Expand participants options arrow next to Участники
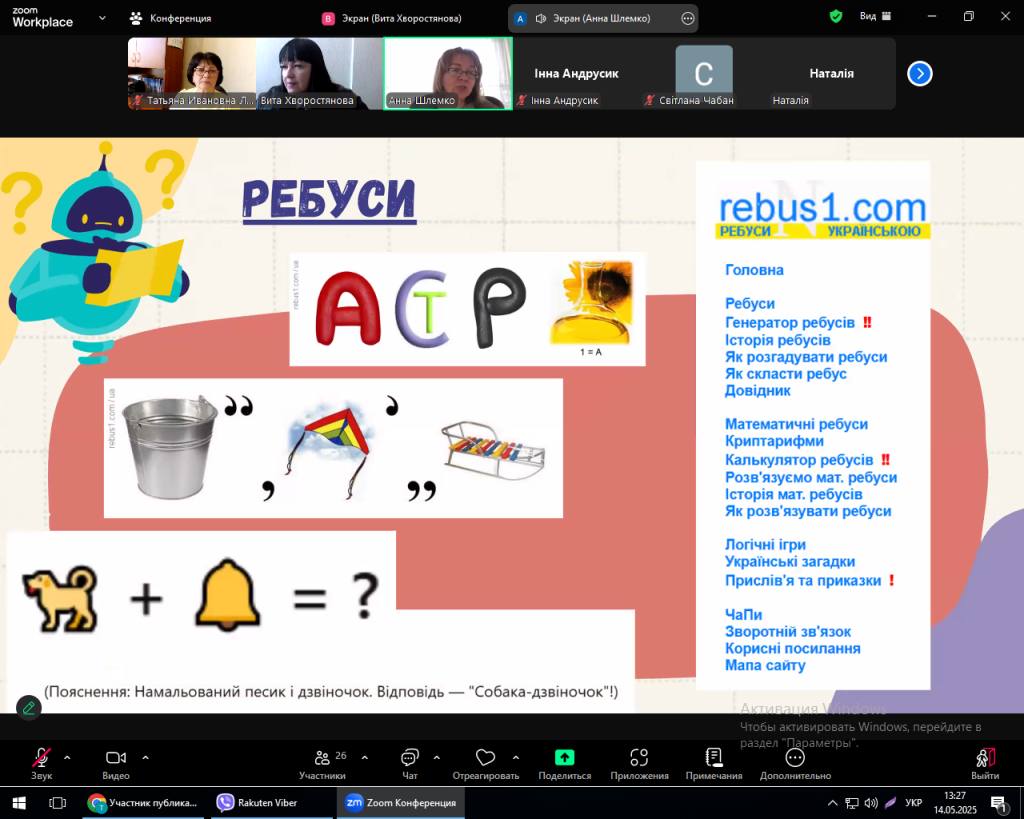This screenshot has height=819, width=1024. coord(365,758)
